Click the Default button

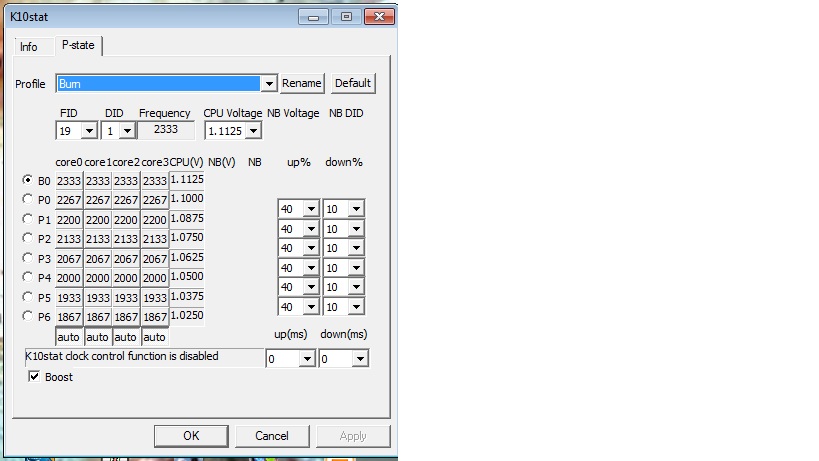[x=353, y=84]
